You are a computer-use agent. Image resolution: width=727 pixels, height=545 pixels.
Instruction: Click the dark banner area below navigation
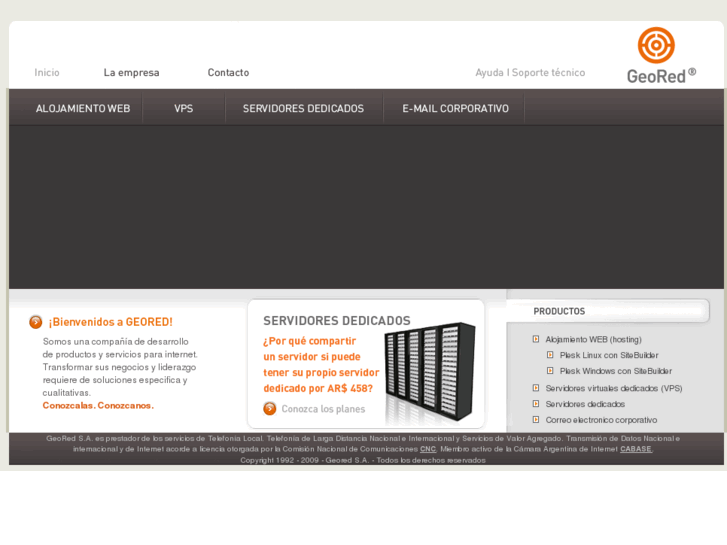[x=366, y=207]
